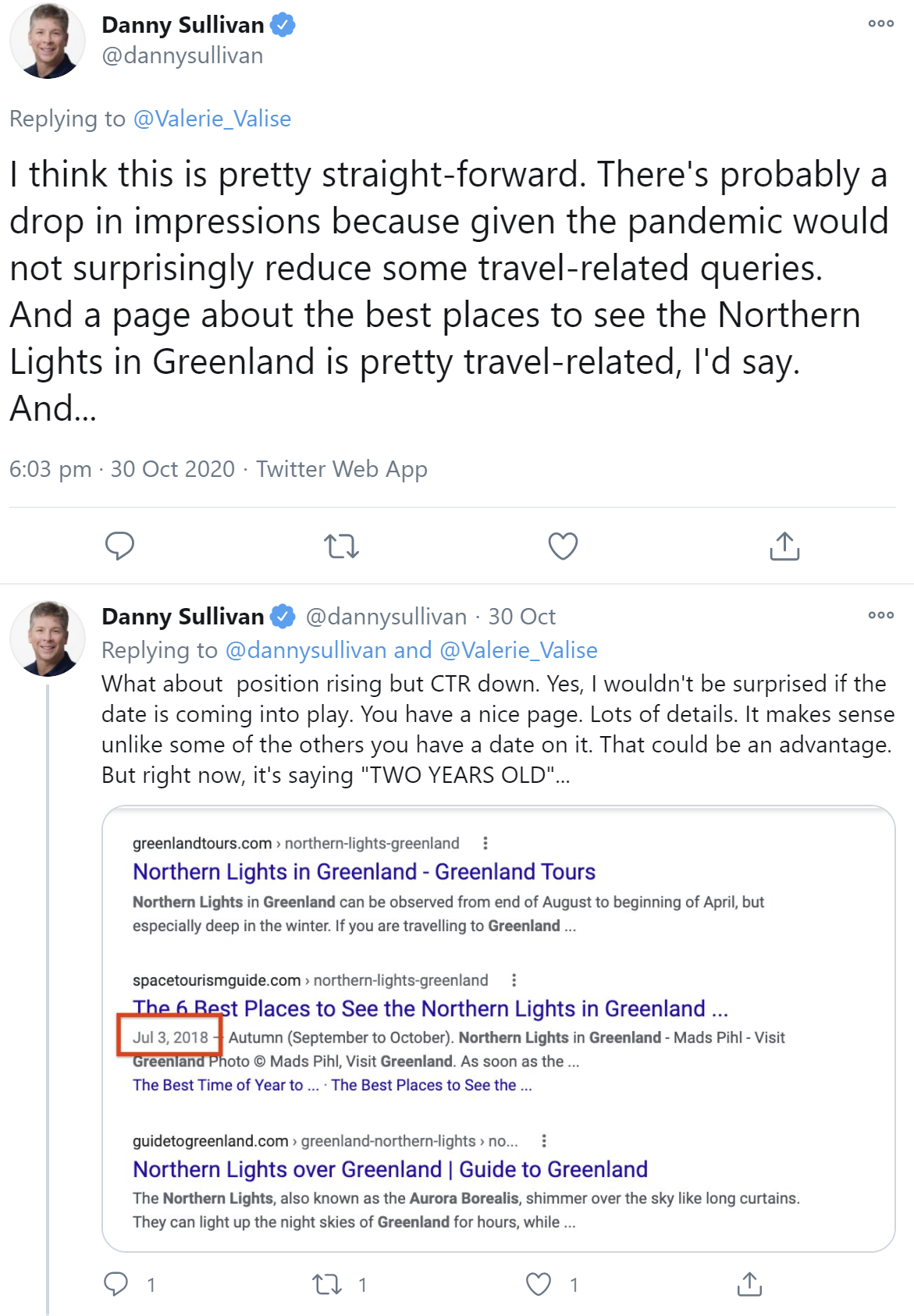Share the main tweet via share icon
Screen dimensions: 914x1316
[x=784, y=546]
